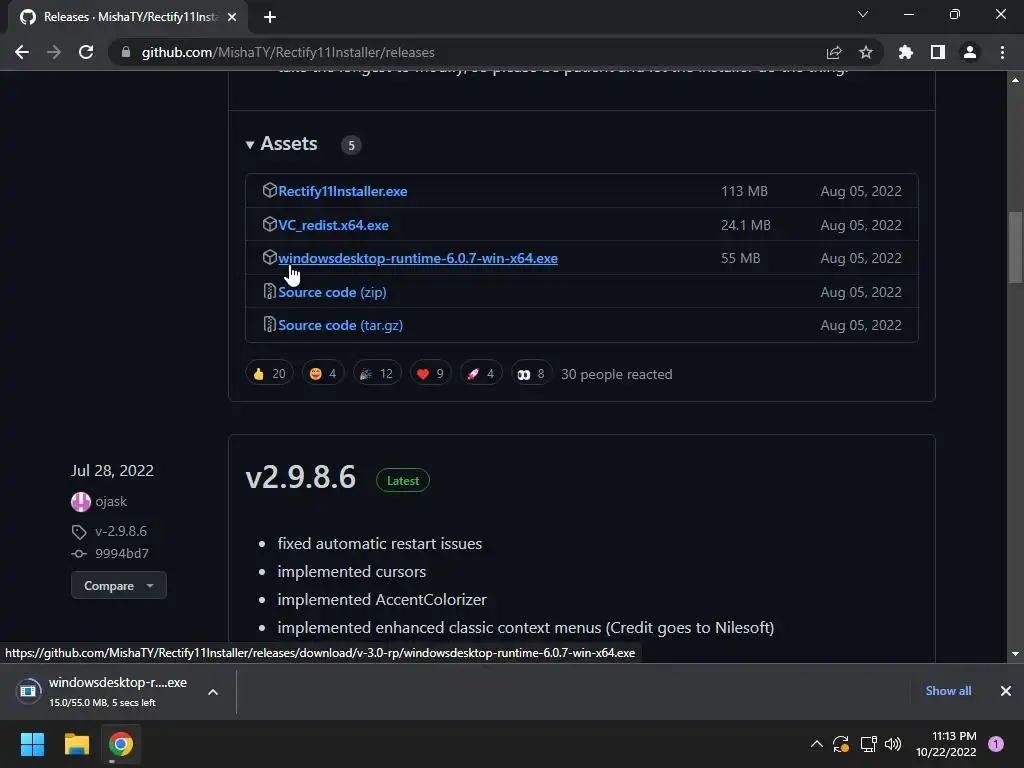This screenshot has height=768, width=1024.
Task: Click the package icon beside VC_redist.x64.exe
Action: pyautogui.click(x=269, y=224)
